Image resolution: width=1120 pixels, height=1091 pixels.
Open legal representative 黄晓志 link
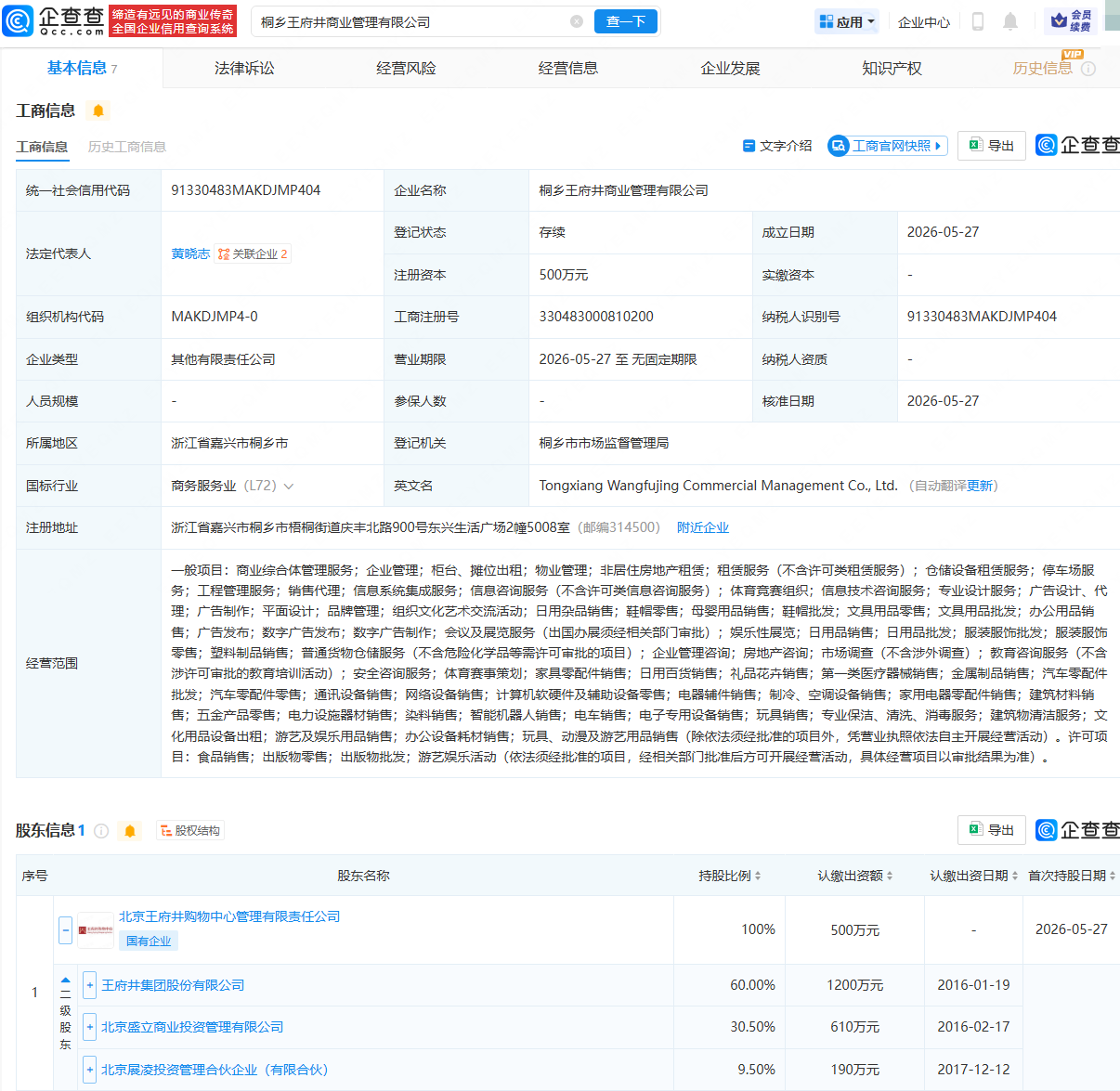pos(190,253)
